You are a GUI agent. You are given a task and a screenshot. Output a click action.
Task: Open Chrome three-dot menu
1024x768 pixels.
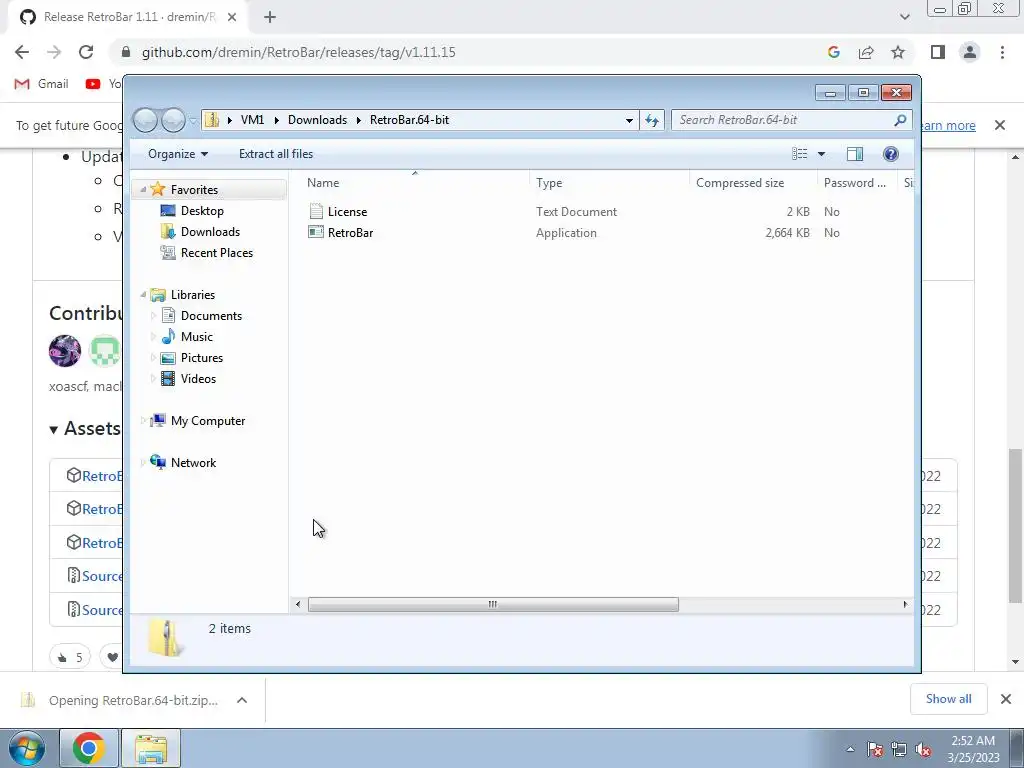point(1002,52)
